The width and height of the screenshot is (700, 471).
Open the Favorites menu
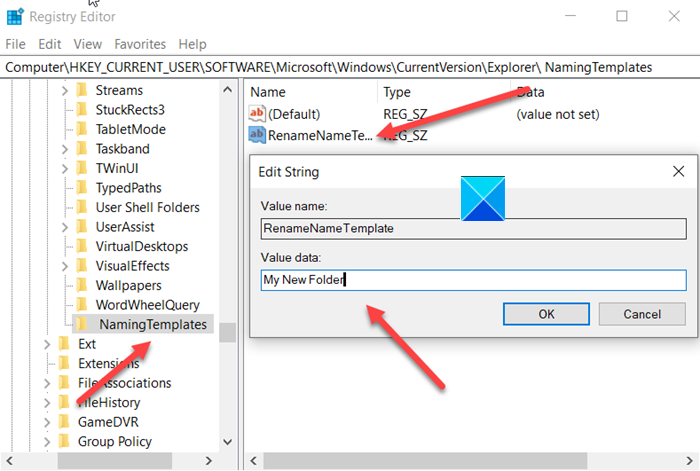140,44
